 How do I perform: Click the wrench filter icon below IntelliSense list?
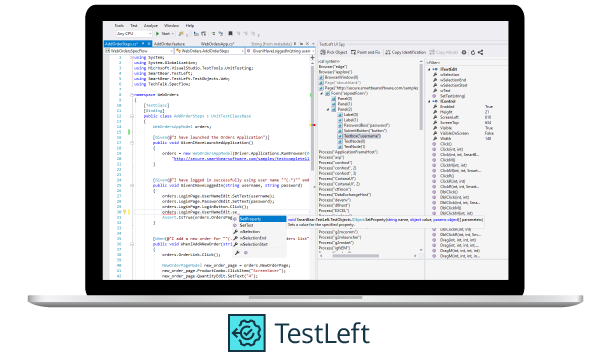click(x=237, y=253)
